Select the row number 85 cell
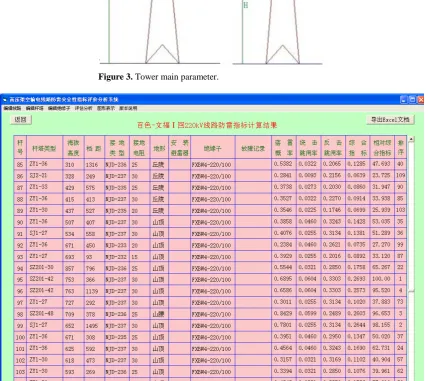 (20, 164)
